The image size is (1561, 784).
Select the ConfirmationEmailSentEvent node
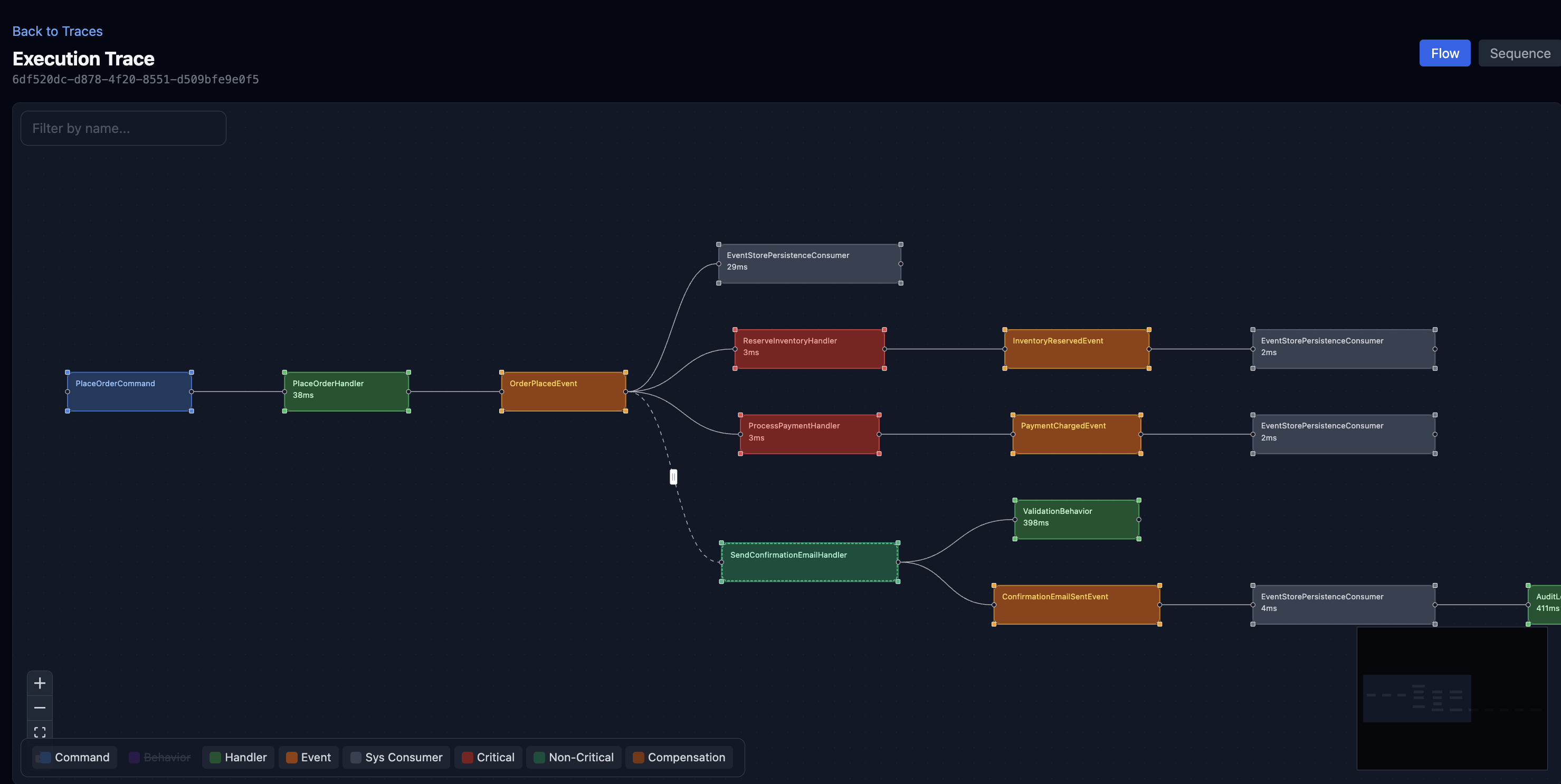[x=1077, y=605]
